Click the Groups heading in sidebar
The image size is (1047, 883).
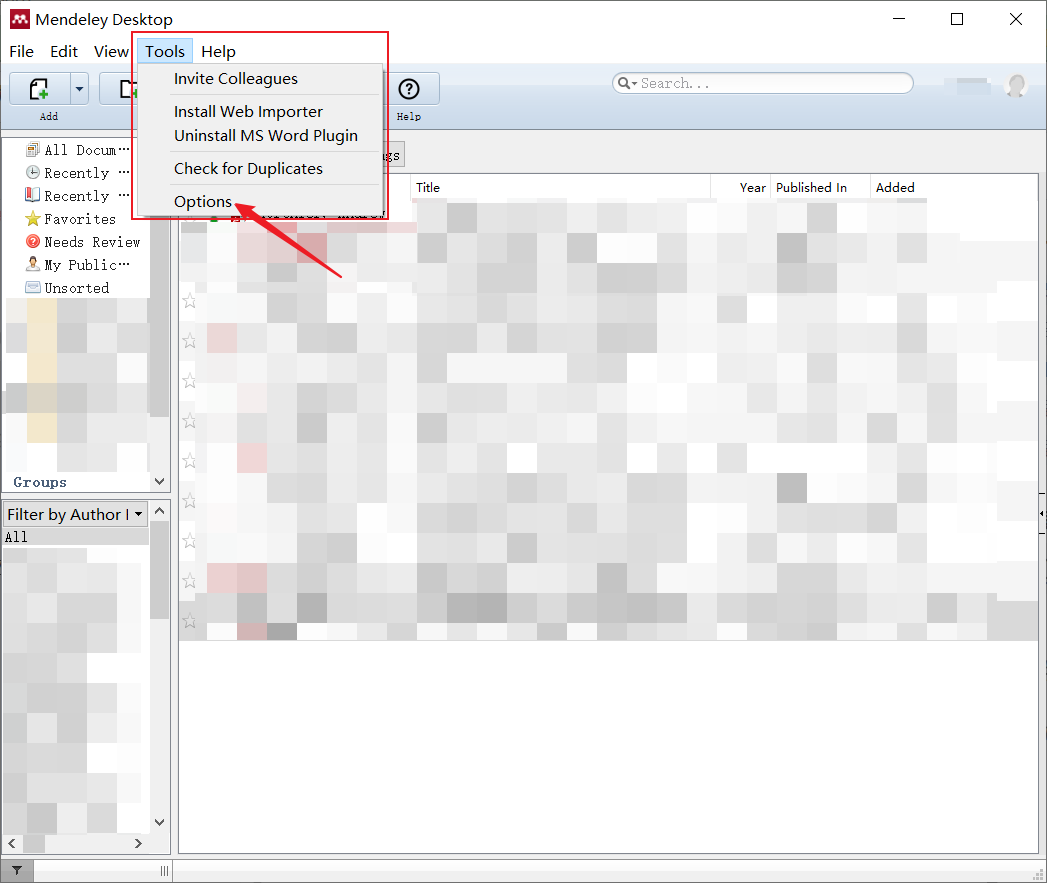(x=40, y=482)
